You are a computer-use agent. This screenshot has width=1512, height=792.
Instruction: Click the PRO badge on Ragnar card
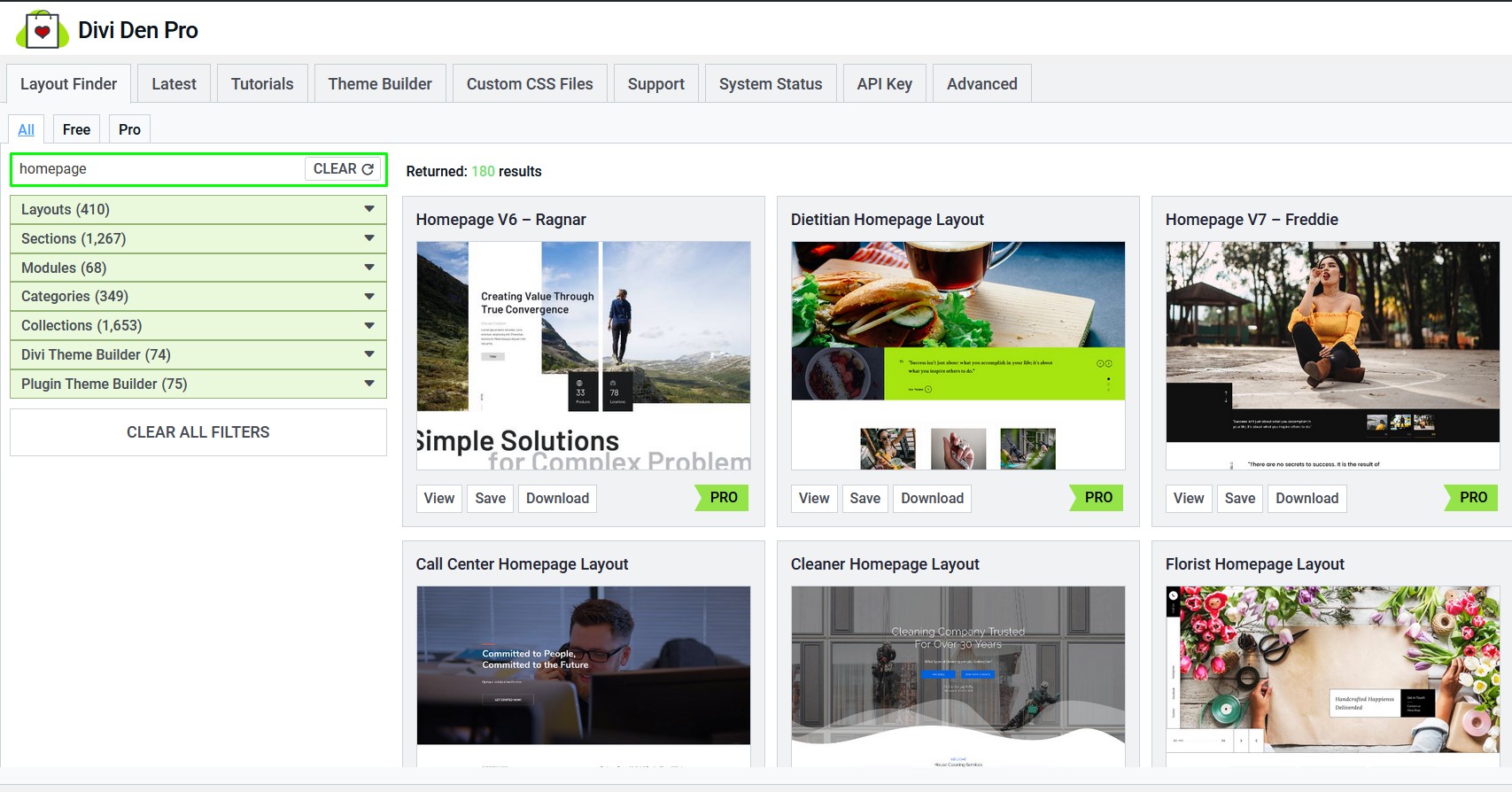click(x=723, y=498)
